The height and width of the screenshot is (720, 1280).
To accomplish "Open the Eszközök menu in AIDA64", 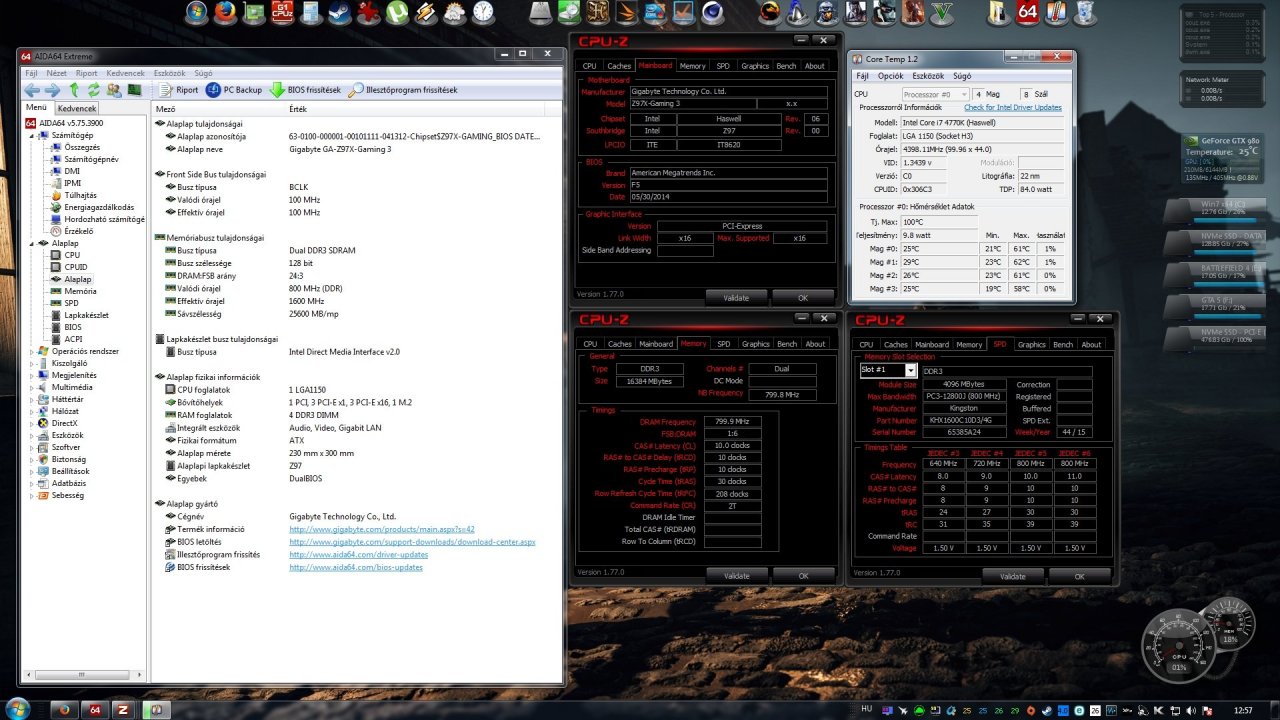I will (x=169, y=73).
